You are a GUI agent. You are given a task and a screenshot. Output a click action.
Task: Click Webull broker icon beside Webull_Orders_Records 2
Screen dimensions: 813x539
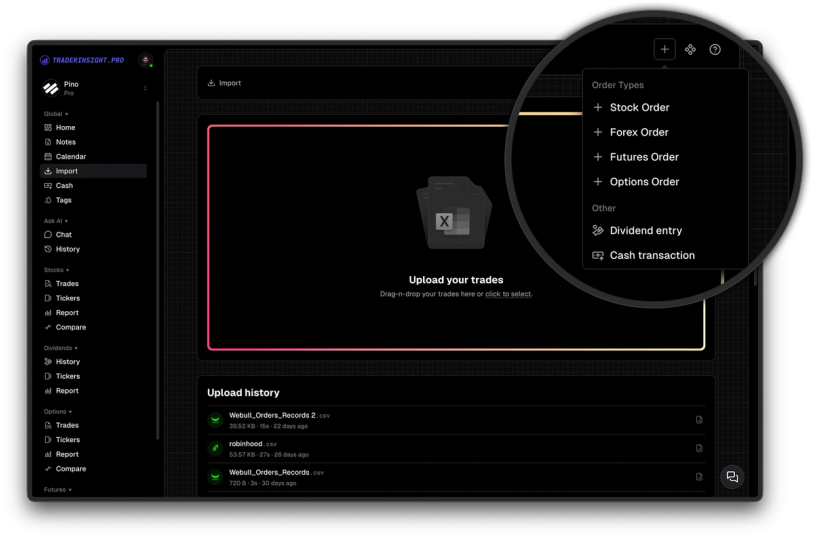[215, 420]
